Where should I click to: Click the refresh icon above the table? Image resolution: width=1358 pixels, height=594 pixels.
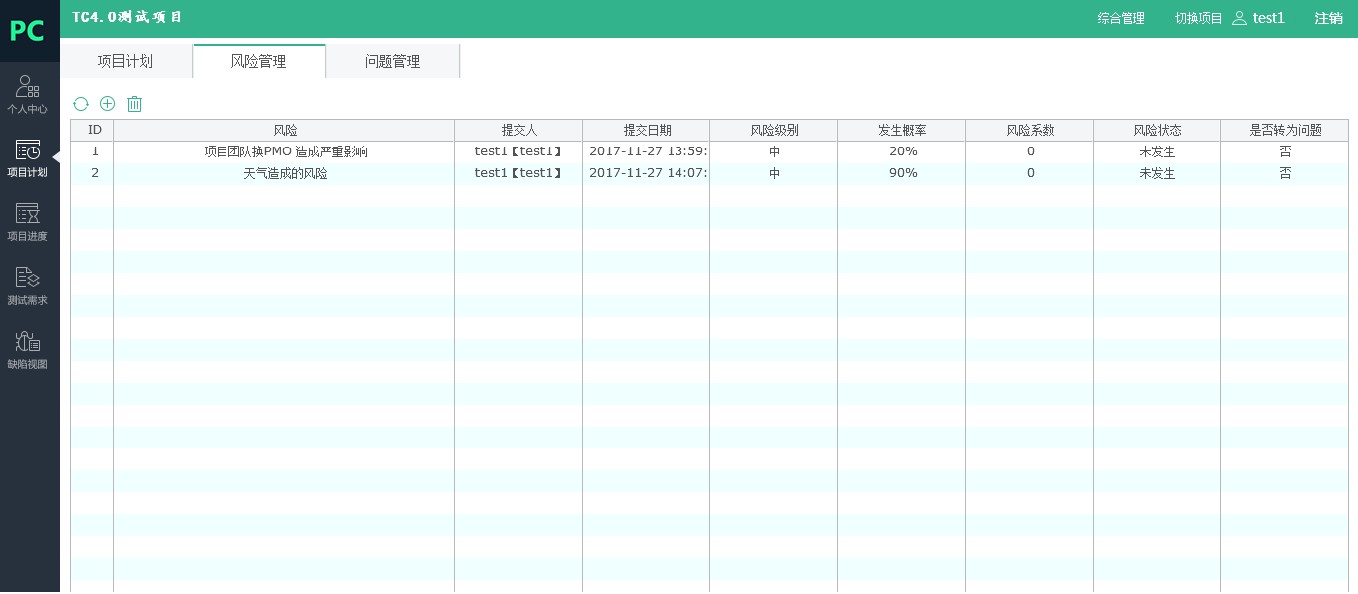81,104
